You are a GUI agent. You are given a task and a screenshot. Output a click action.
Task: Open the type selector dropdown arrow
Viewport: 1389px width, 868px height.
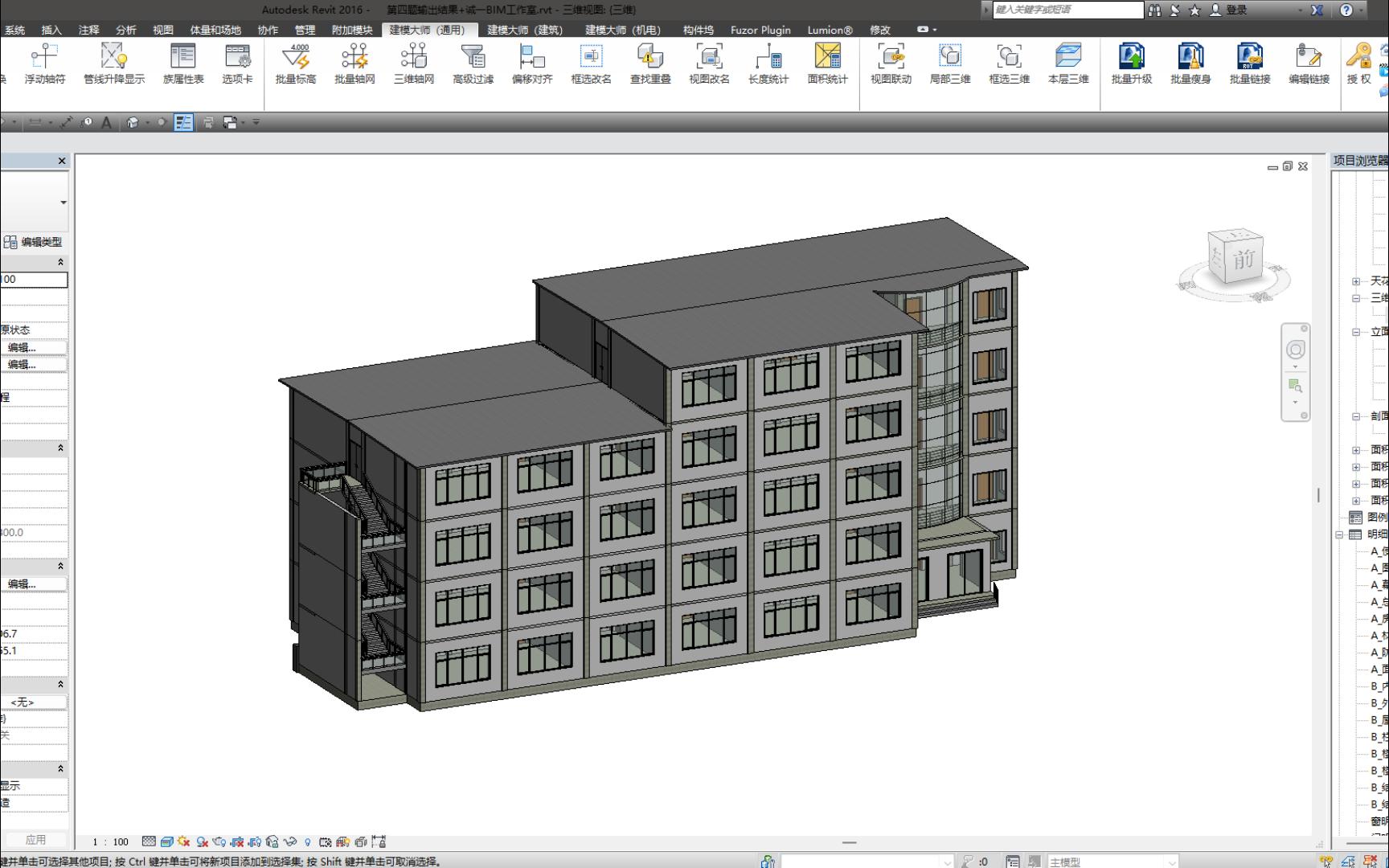click(x=64, y=203)
